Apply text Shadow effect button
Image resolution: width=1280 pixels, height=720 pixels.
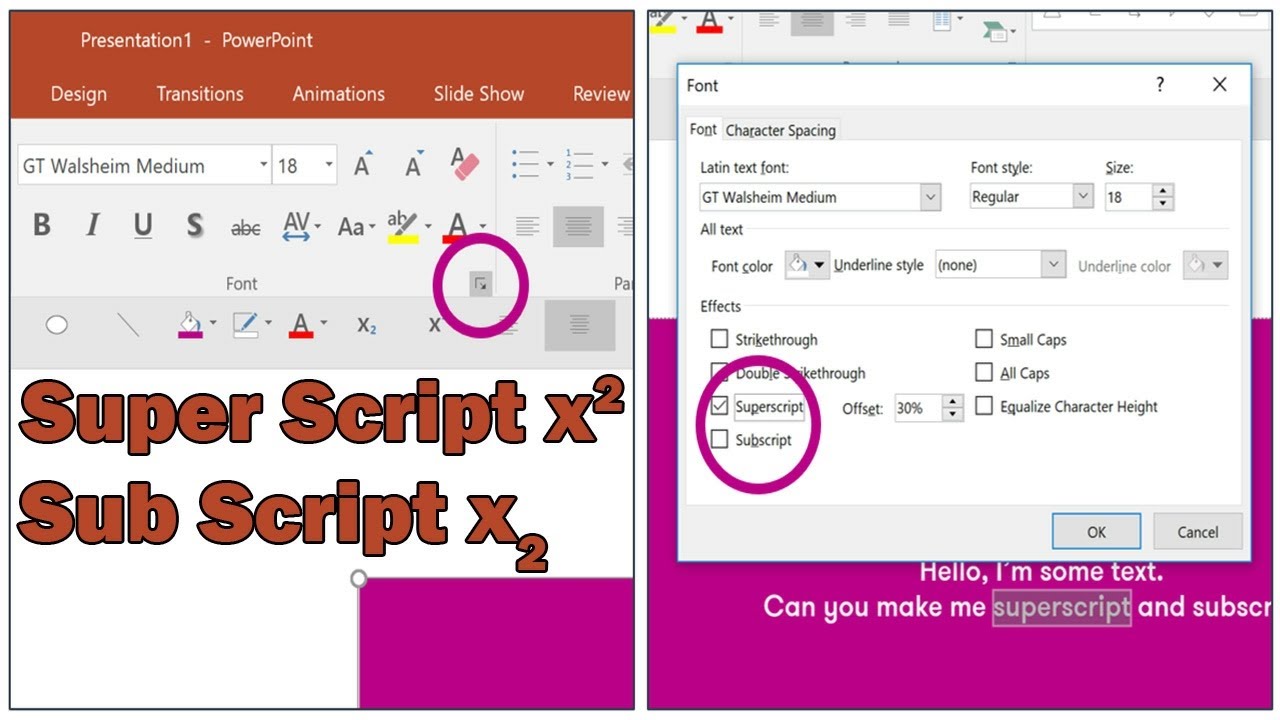[x=195, y=226]
